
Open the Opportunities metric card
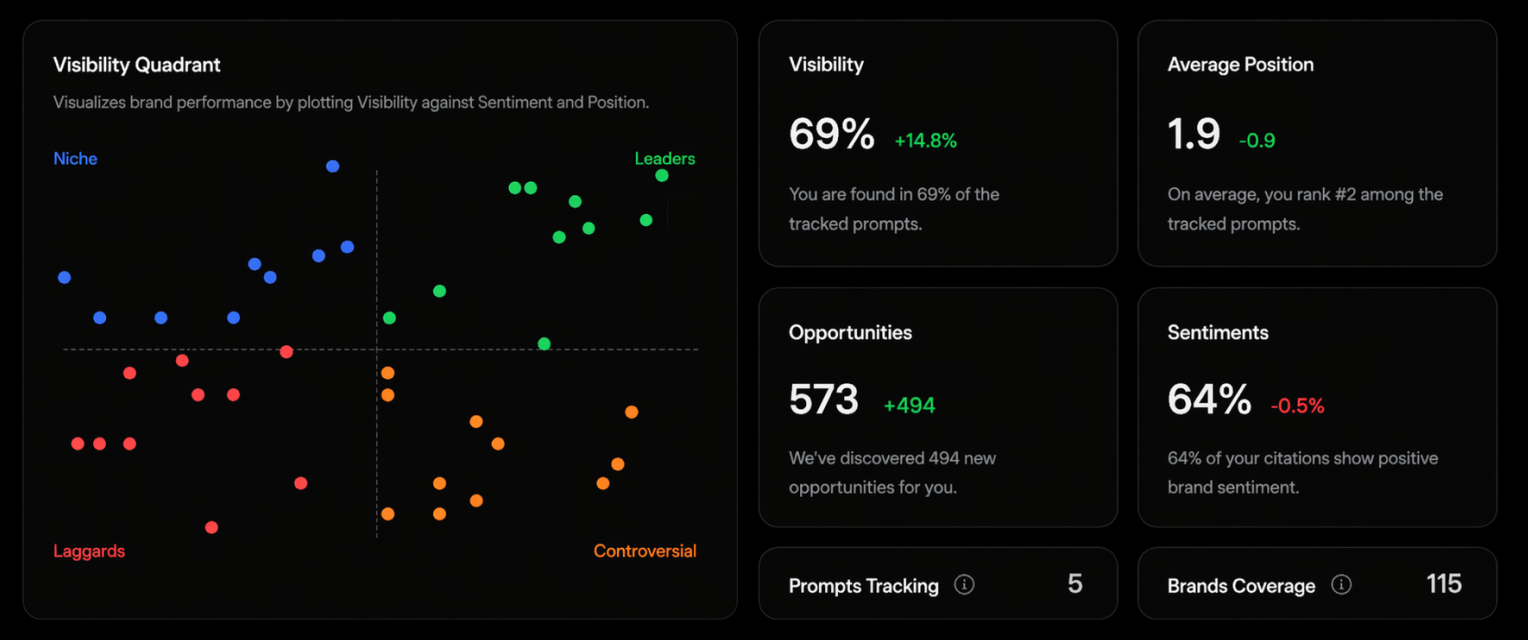[x=938, y=407]
